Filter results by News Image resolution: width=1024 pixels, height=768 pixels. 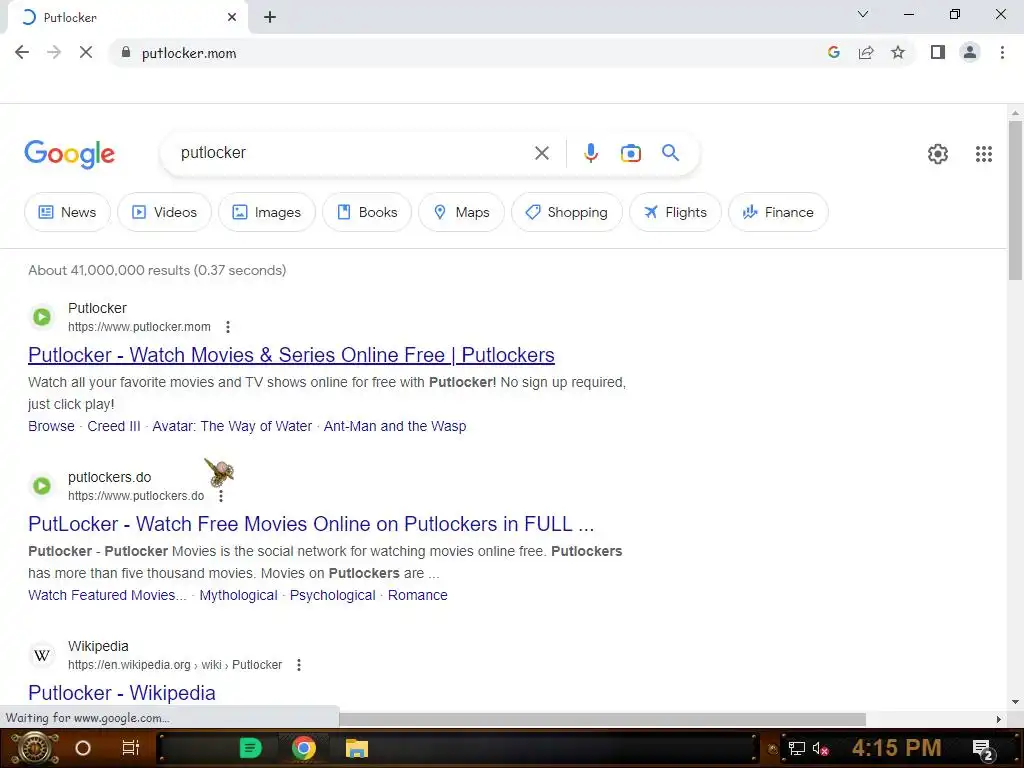[x=67, y=212]
